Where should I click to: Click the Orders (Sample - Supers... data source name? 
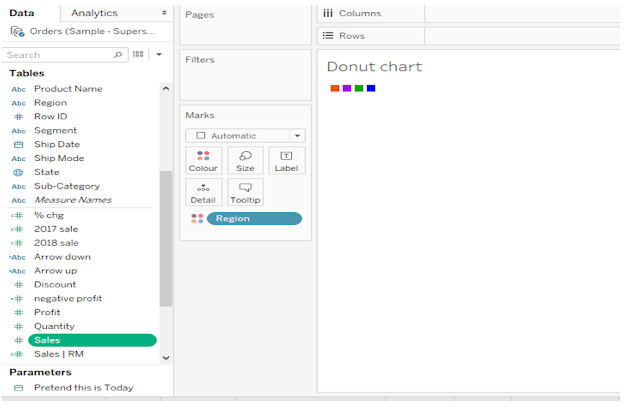coord(92,31)
